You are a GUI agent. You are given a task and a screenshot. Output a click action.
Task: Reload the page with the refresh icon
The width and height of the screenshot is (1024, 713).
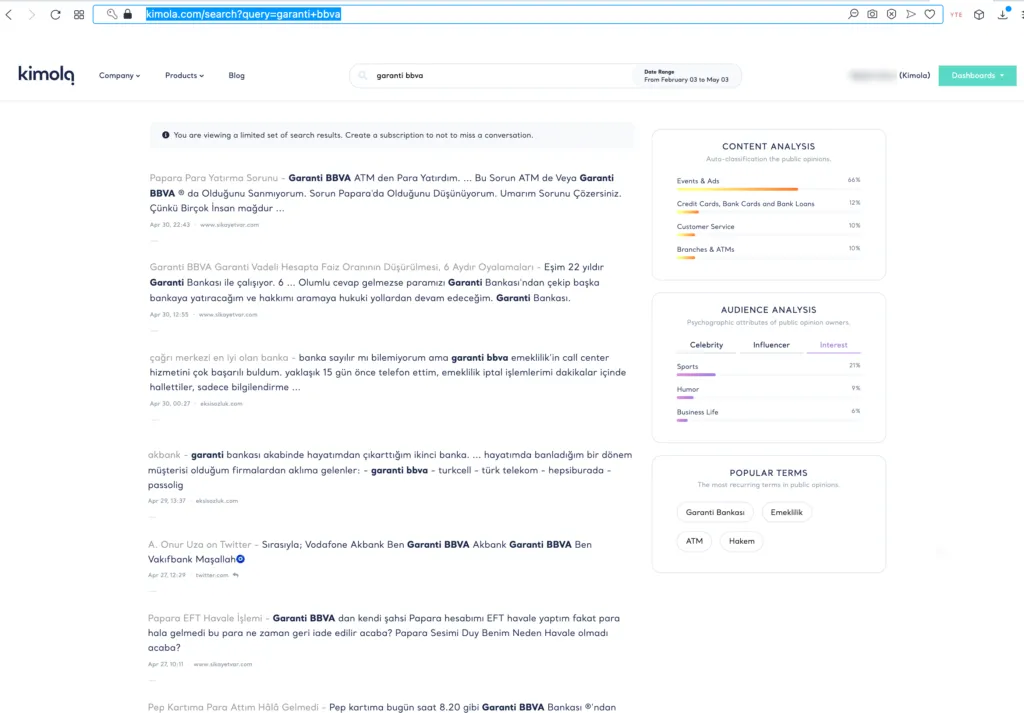pos(56,14)
